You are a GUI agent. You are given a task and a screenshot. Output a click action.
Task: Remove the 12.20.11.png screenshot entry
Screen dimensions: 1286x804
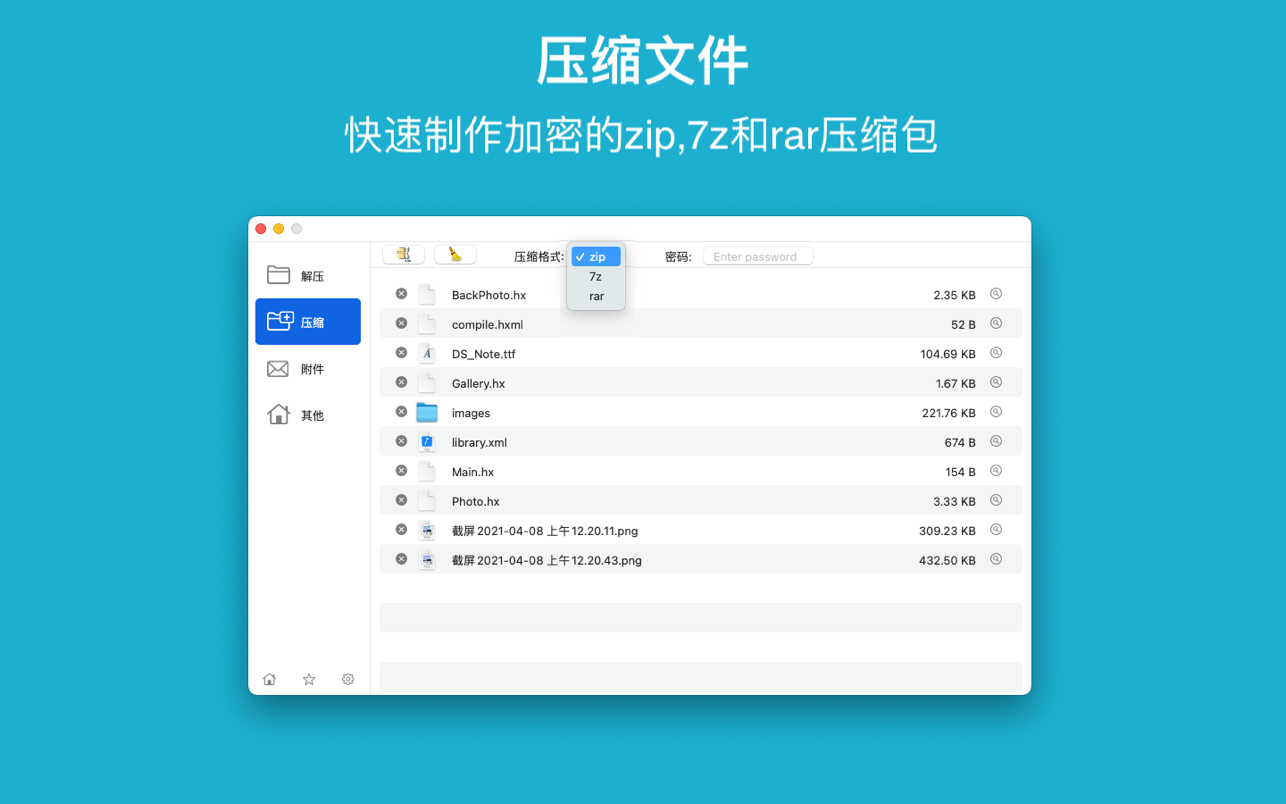(x=401, y=530)
